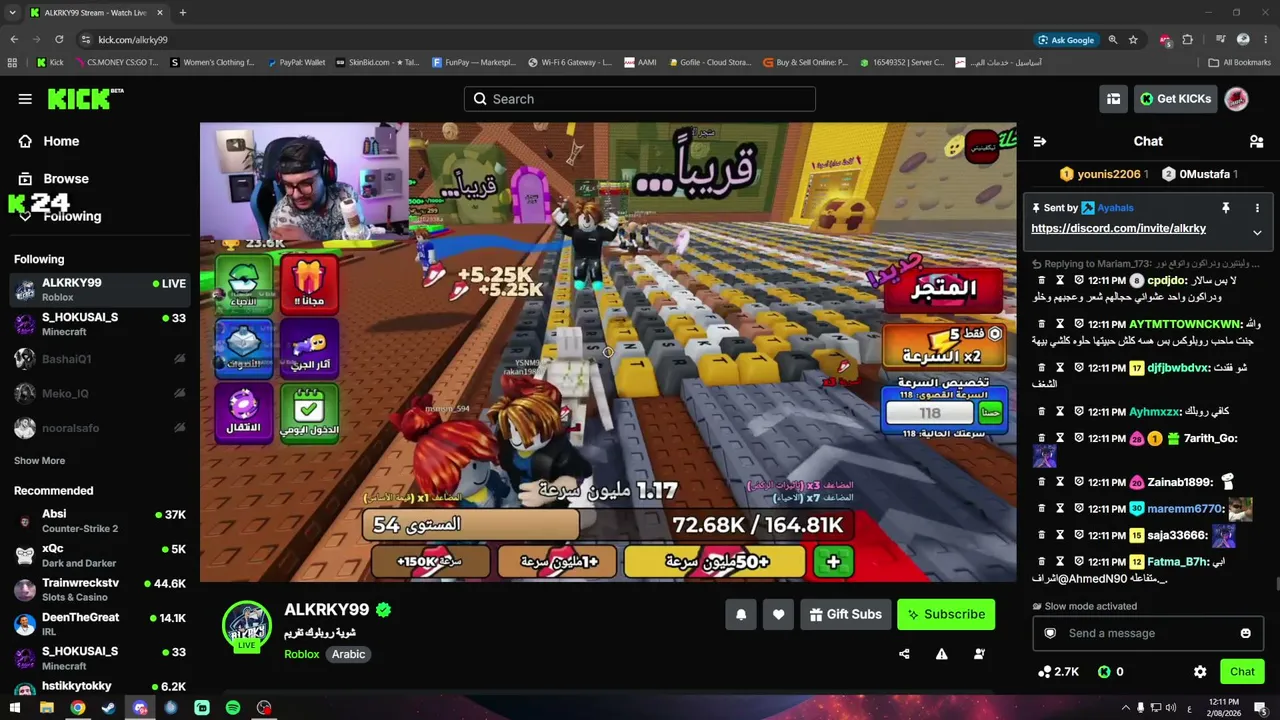
Task: Open xQc recommended channel
Action: pos(98,555)
